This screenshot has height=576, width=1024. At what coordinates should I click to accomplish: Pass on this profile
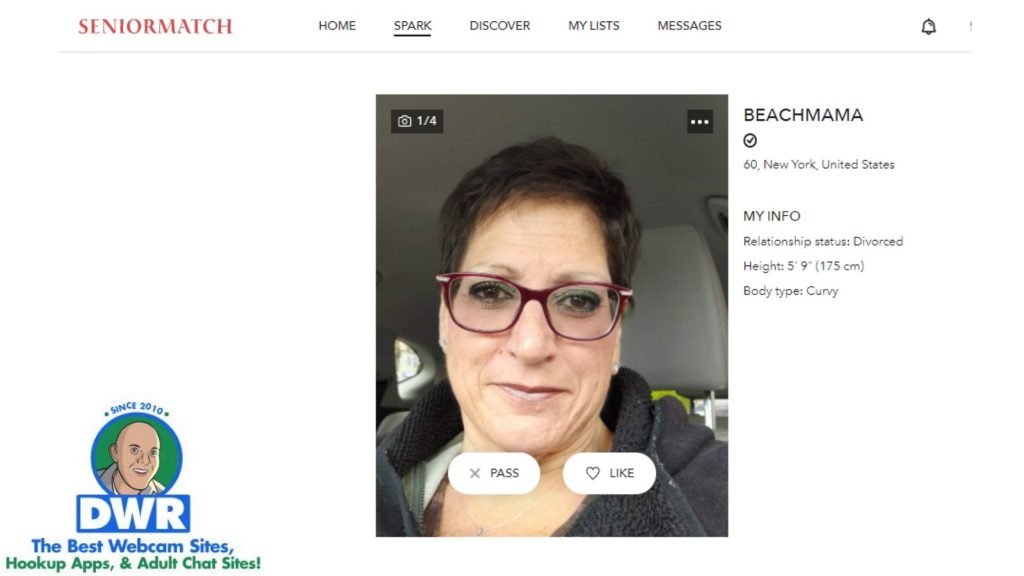coord(494,473)
